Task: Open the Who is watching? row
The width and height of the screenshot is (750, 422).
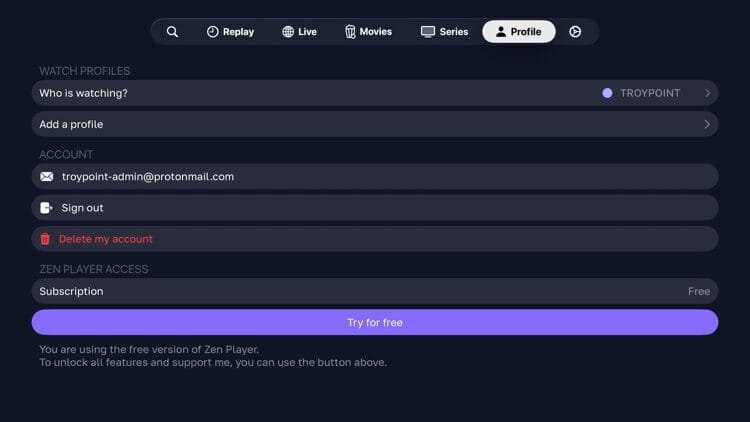Action: point(375,93)
